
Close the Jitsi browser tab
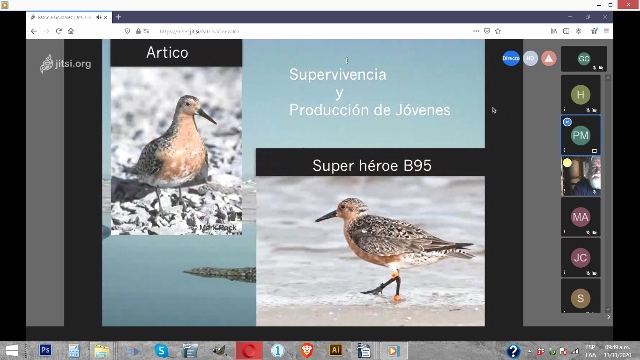point(106,17)
